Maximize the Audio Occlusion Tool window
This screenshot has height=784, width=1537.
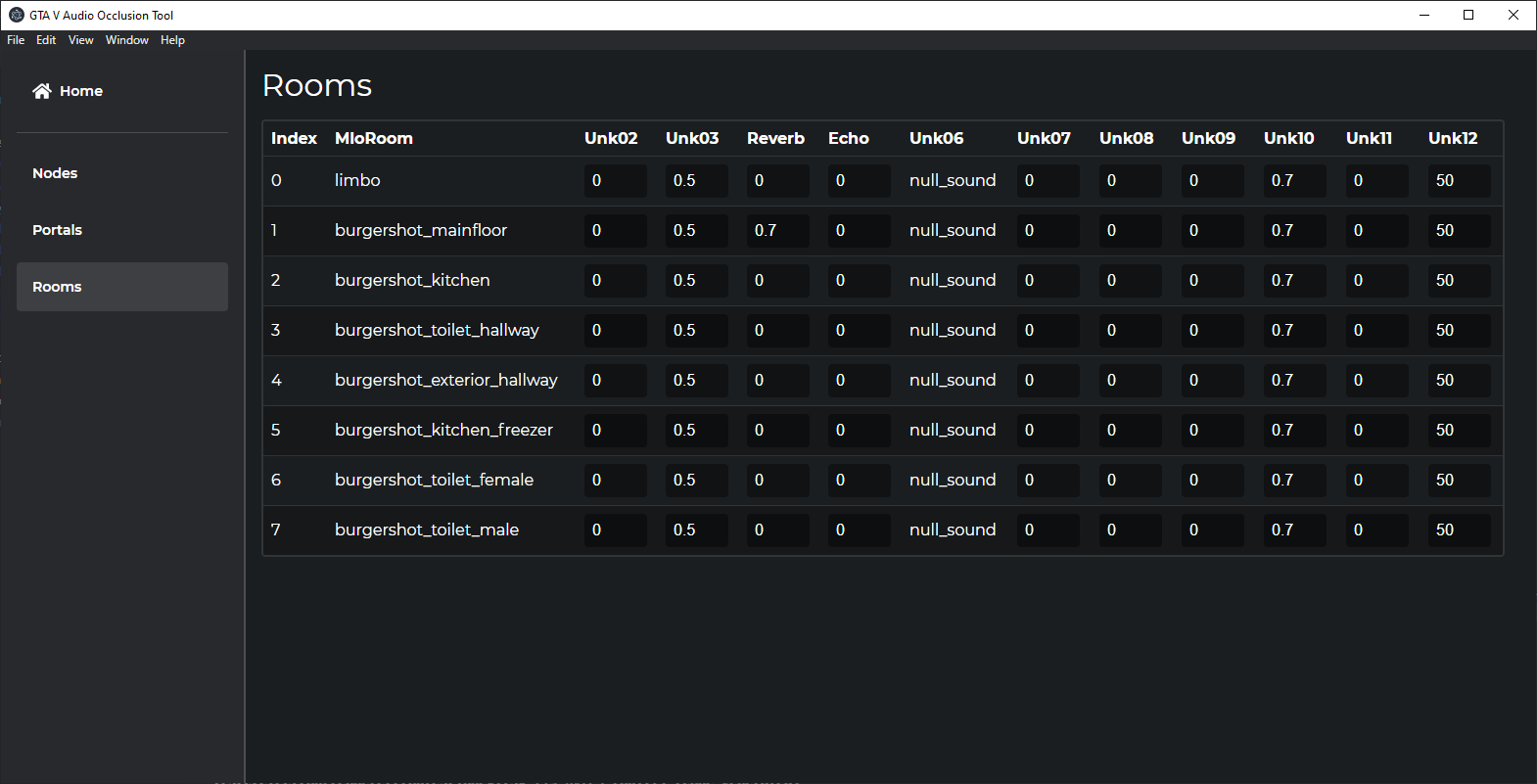point(1468,15)
